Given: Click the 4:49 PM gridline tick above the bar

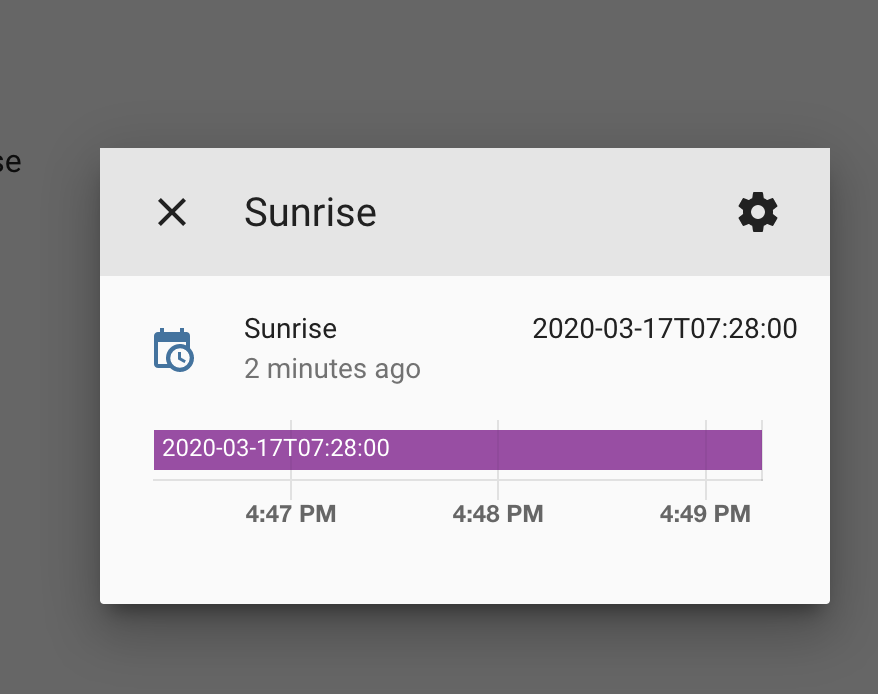Looking at the screenshot, I should [706, 425].
